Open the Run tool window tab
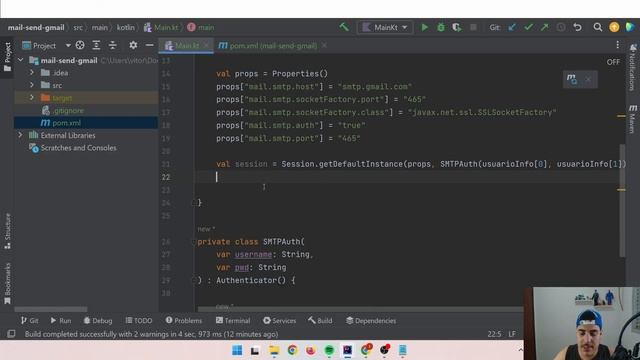The width and height of the screenshot is (640, 360). pyautogui.click(x=60, y=321)
